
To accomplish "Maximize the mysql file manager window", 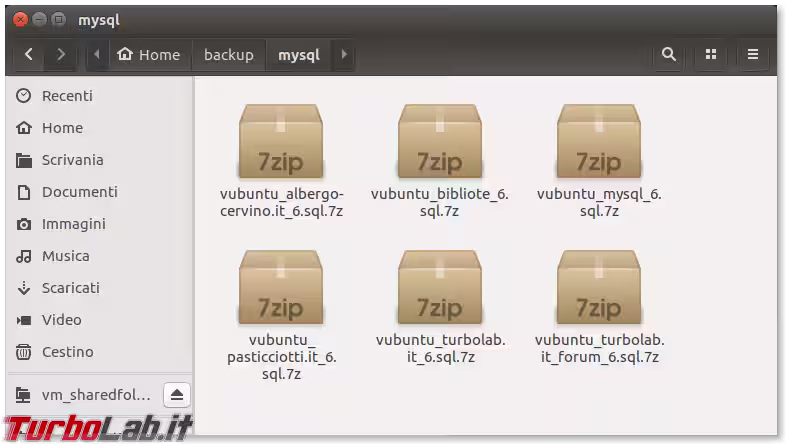I will (59, 20).
